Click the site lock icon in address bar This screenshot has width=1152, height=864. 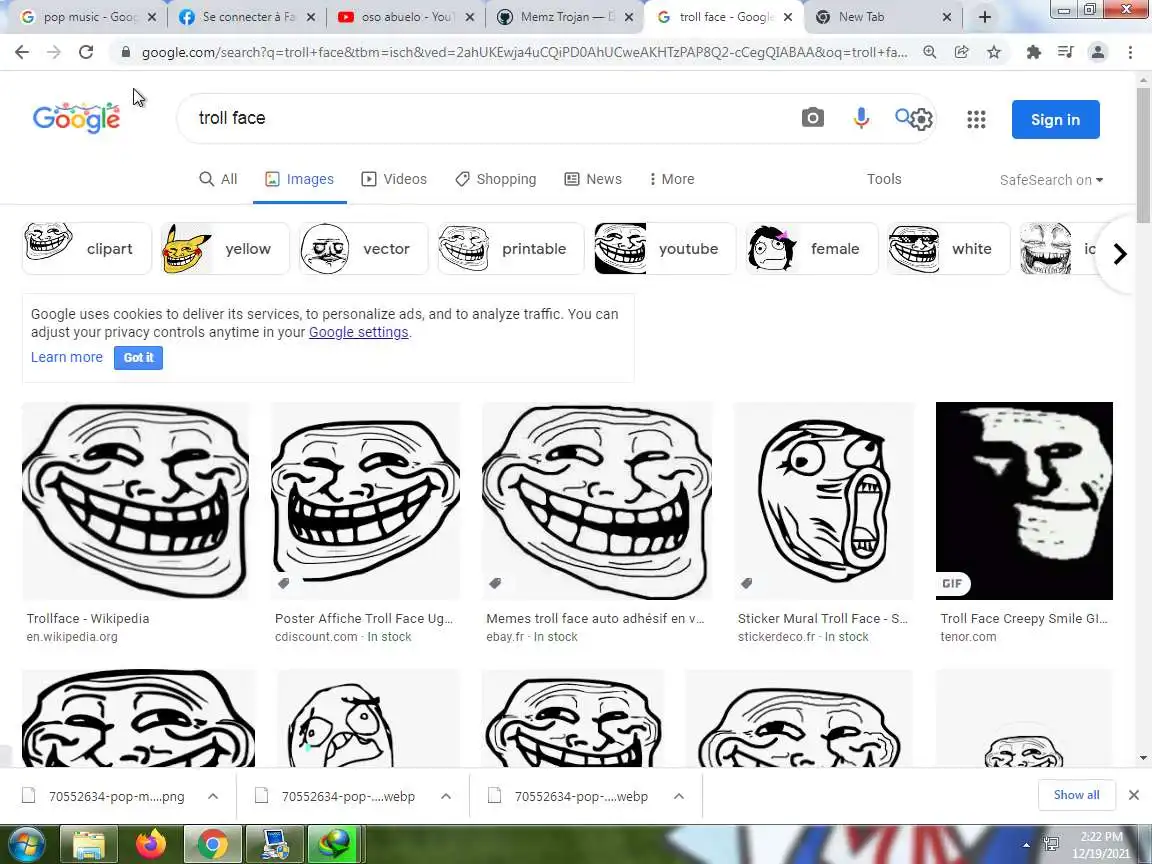pos(126,52)
